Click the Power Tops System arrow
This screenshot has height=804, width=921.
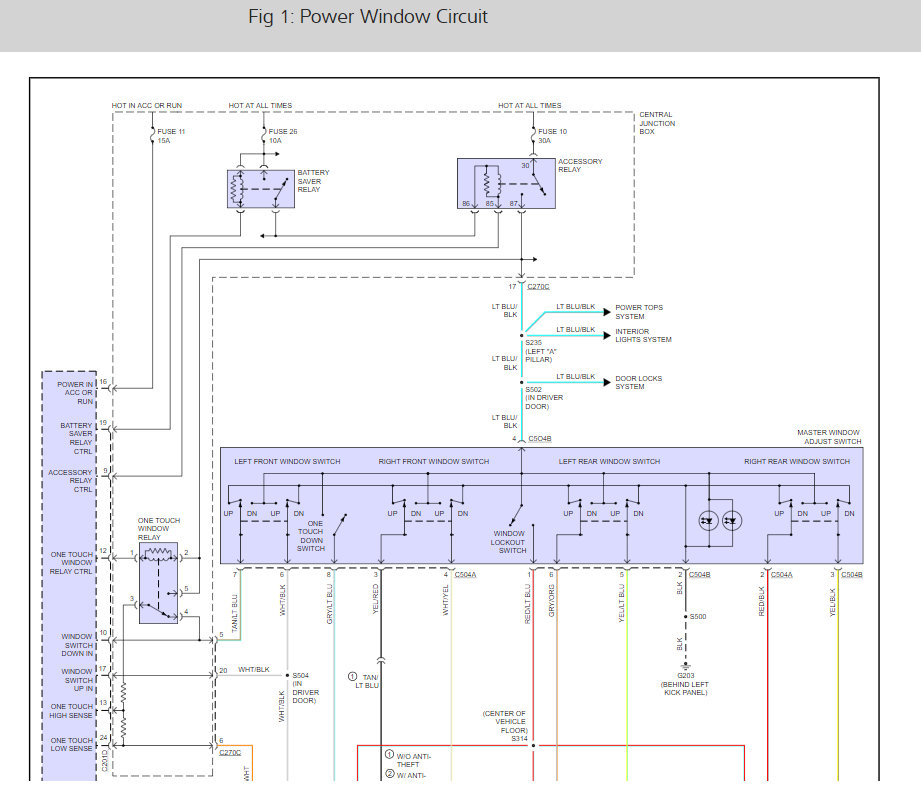(x=604, y=312)
